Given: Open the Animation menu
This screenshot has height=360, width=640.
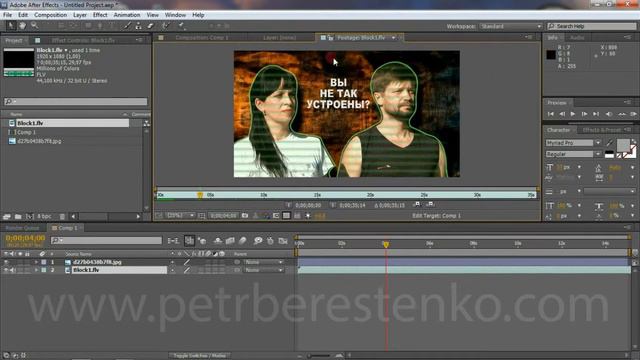Looking at the screenshot, I should 127,15.
